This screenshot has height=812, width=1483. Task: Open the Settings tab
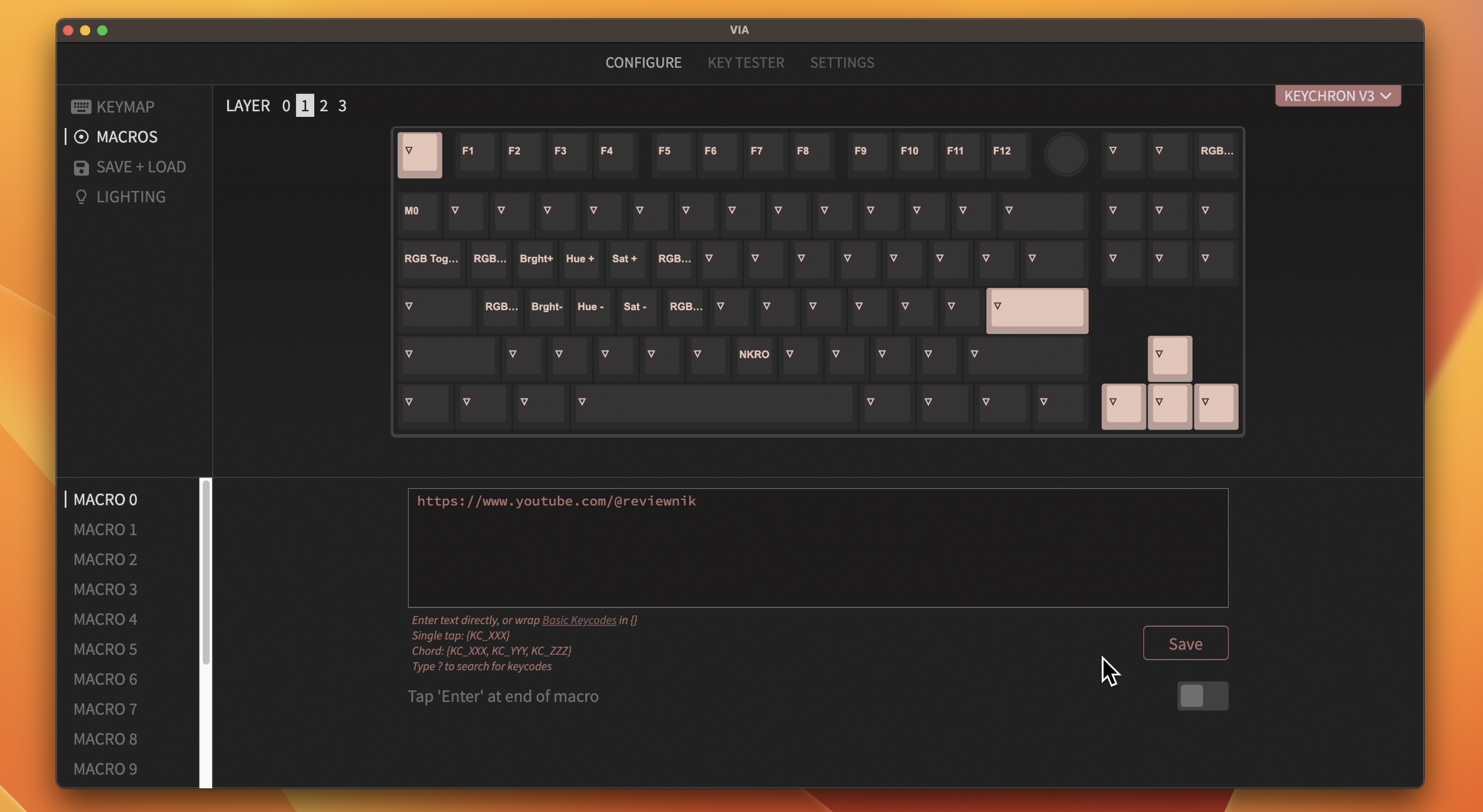click(842, 63)
